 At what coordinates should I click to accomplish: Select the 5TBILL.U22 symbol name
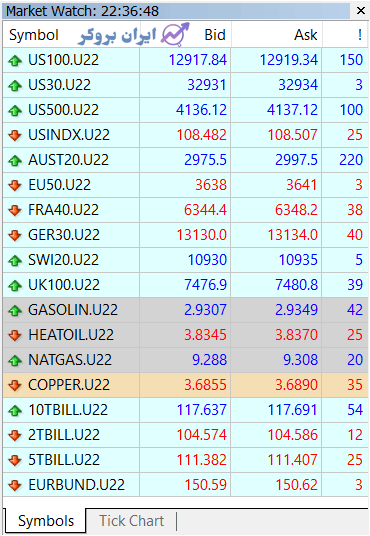click(64, 459)
